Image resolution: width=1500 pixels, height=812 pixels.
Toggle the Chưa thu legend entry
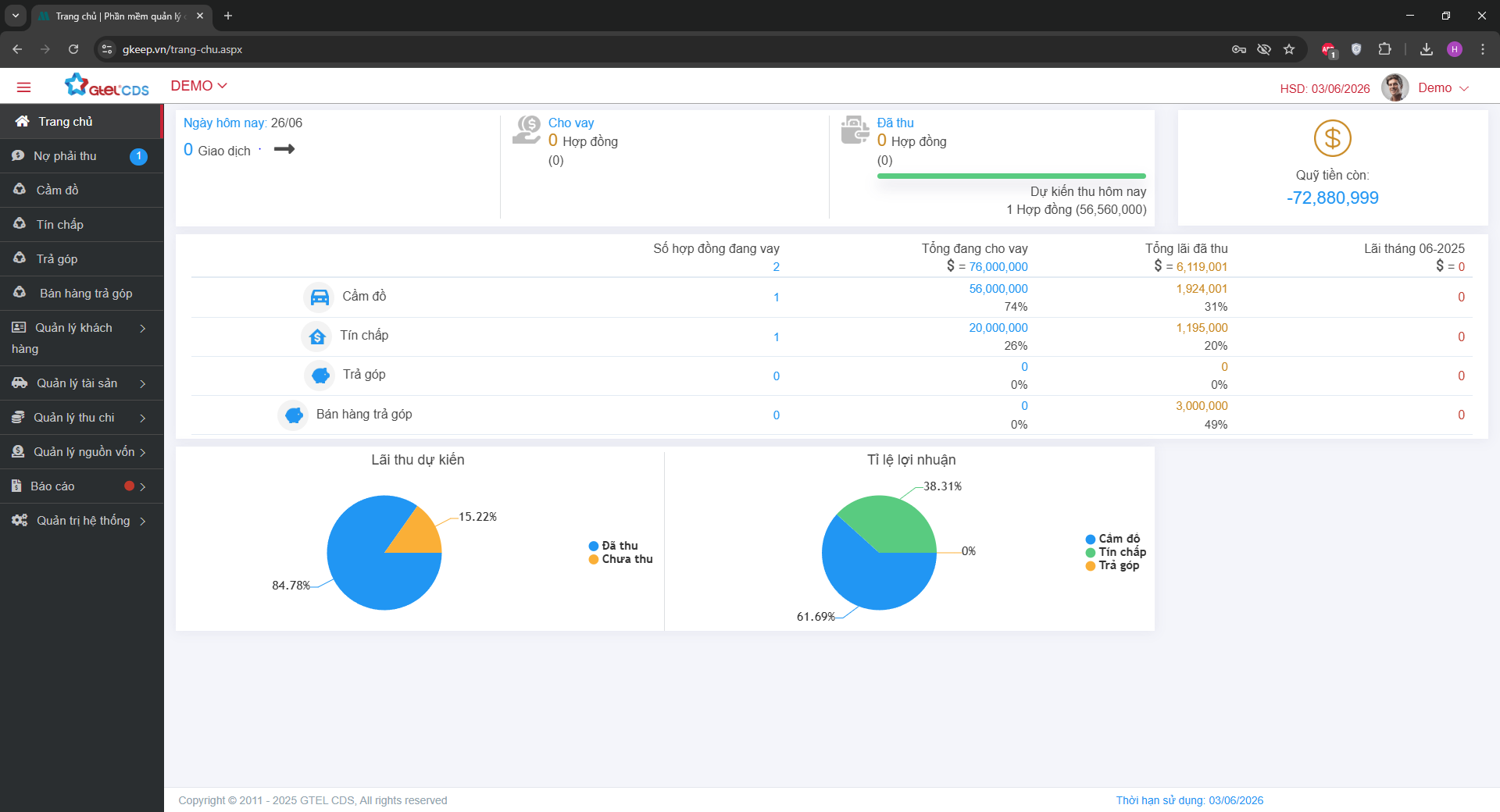[x=621, y=559]
